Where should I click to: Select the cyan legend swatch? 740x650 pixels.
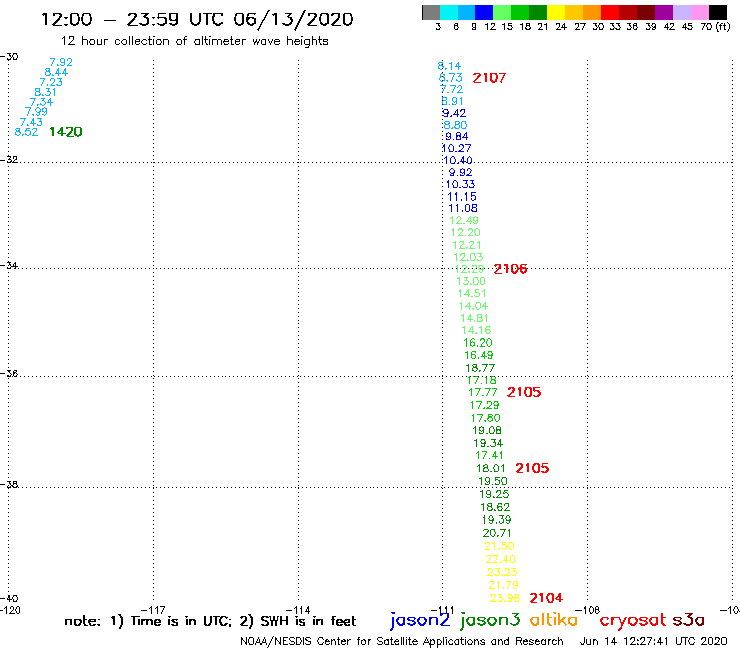(449, 12)
